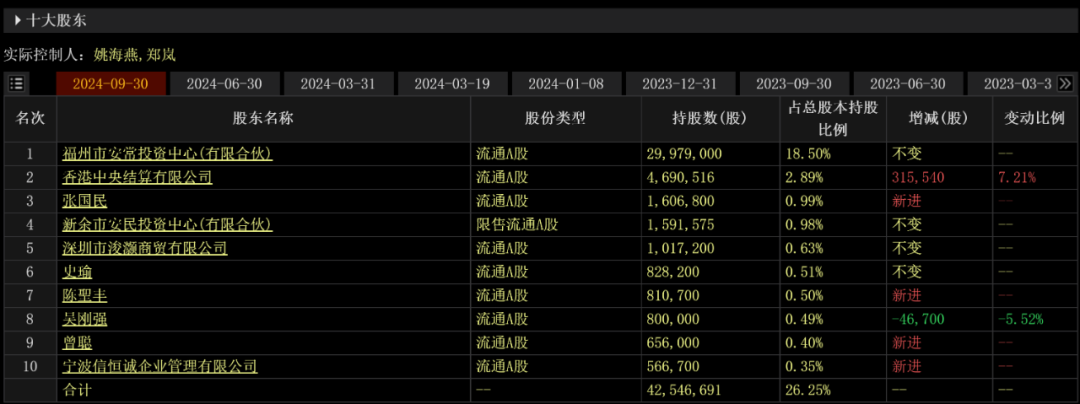Collapse the 十大股东 section triangle

17,21
